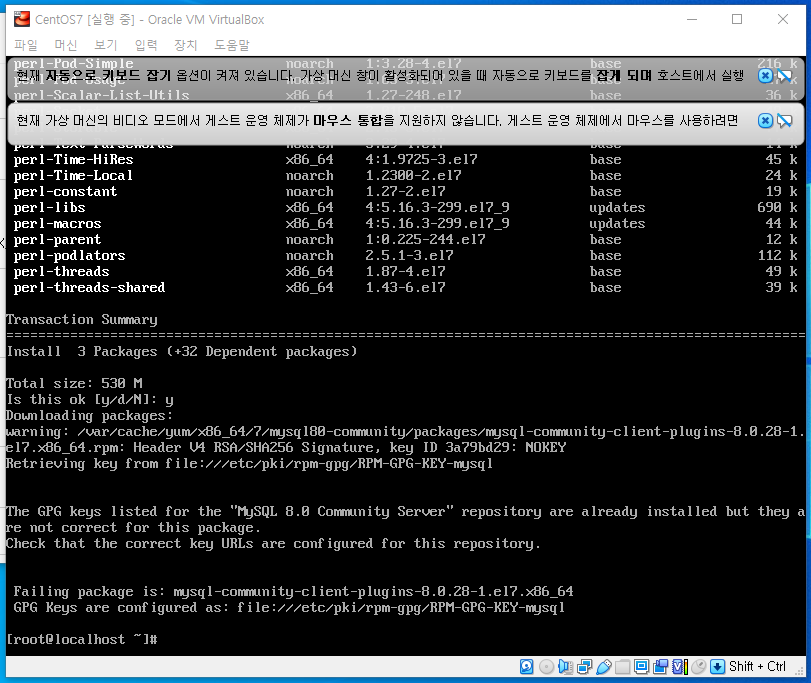Click the hard disk activity indicator icon
811x683 pixels.
527,667
